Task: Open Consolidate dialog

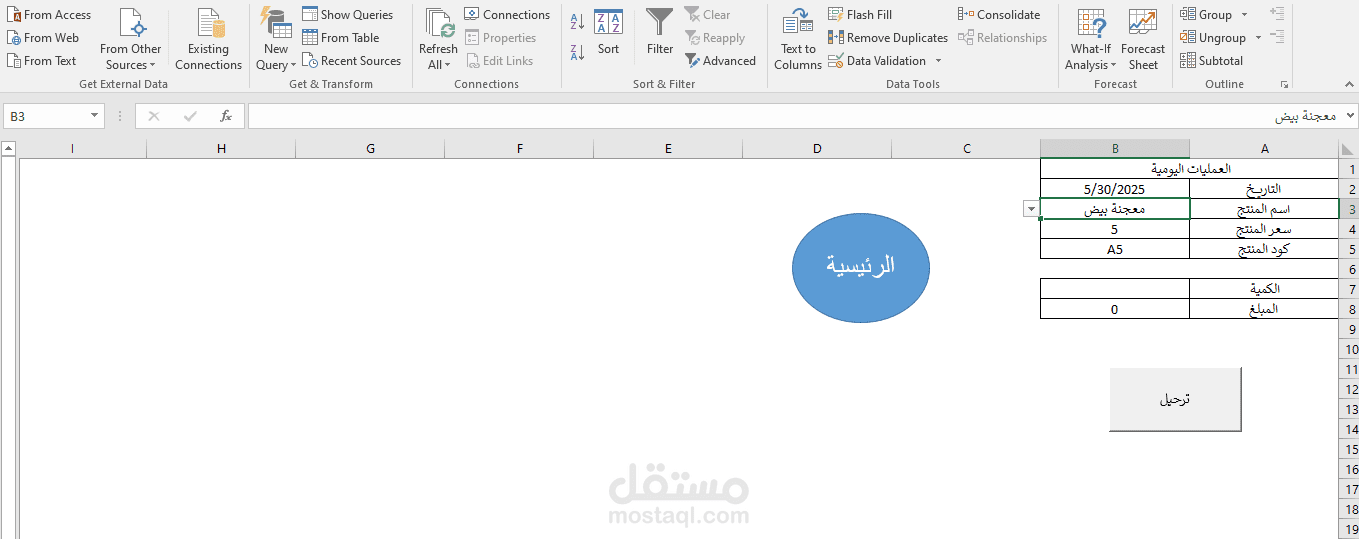Action: click(x=999, y=15)
